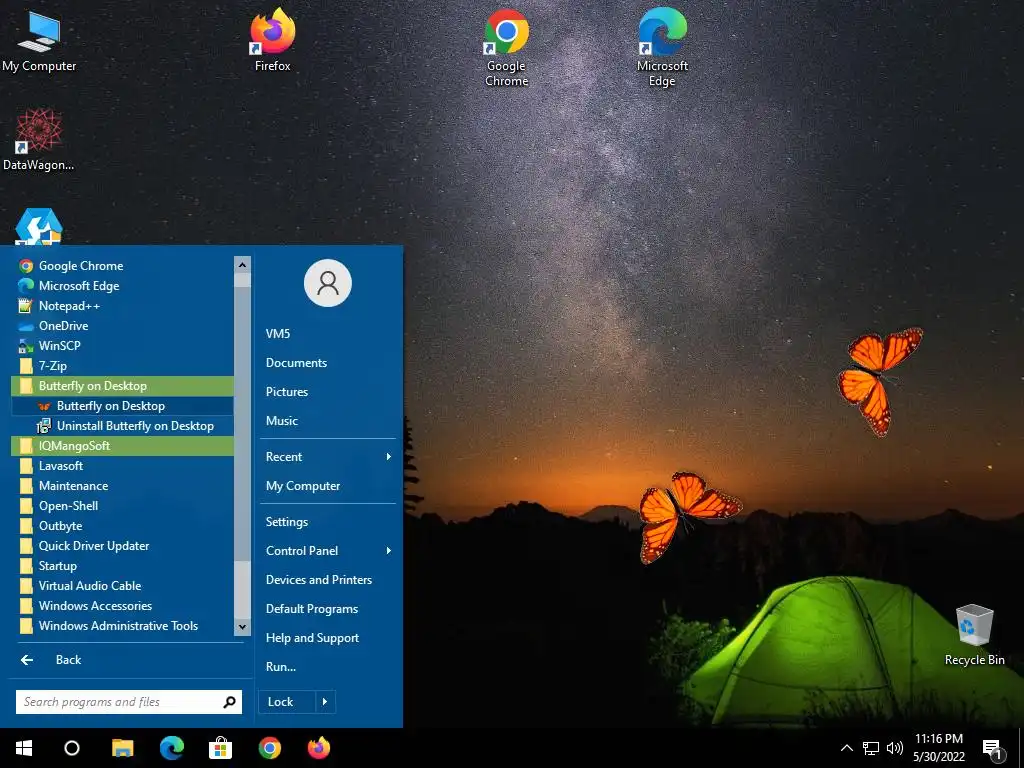Viewport: 1024px width, 768px height.
Task: Launch Google Chrome from the taskbar
Action: (x=270, y=748)
